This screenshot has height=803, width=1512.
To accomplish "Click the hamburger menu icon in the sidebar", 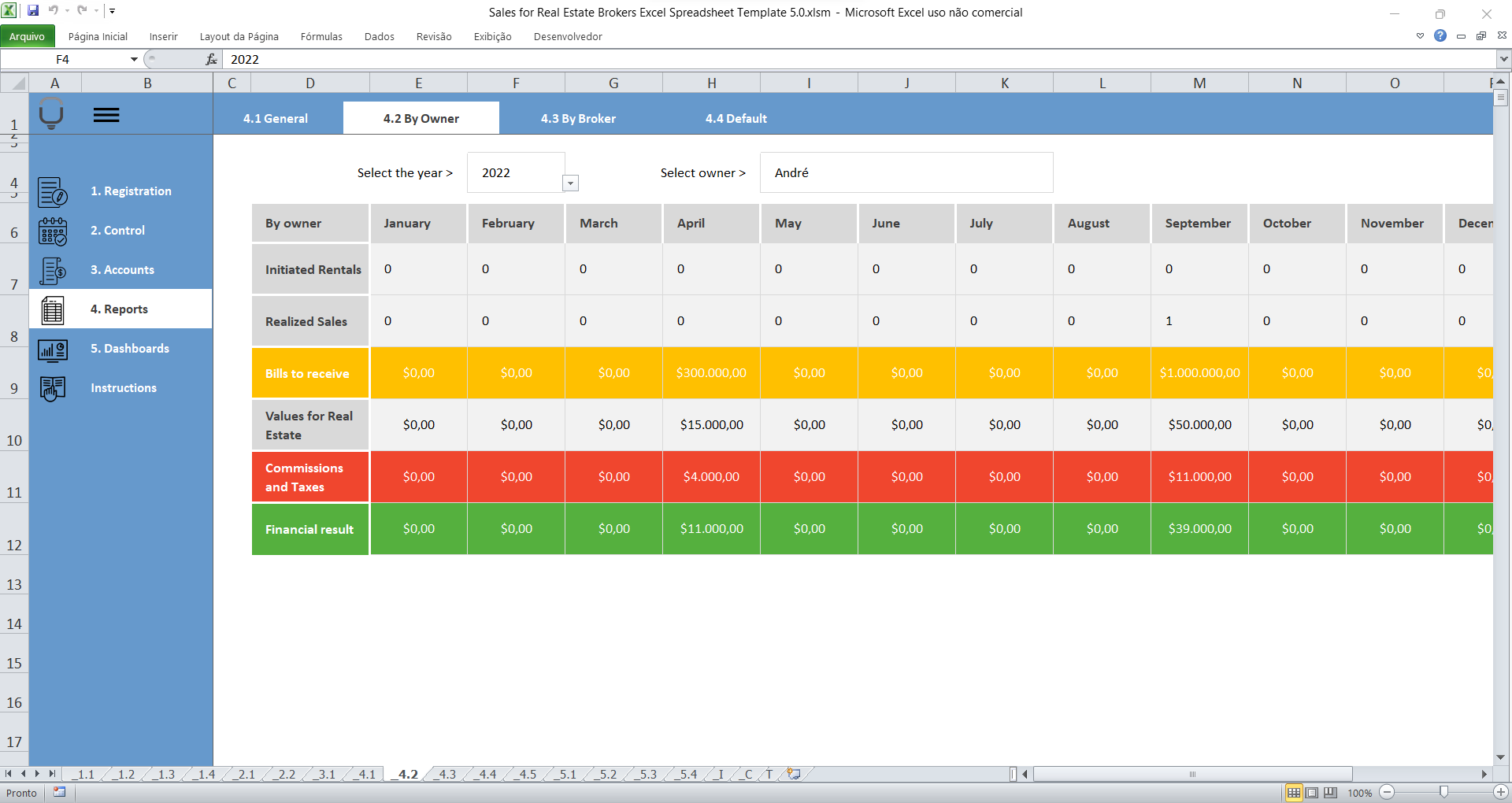I will click(106, 115).
